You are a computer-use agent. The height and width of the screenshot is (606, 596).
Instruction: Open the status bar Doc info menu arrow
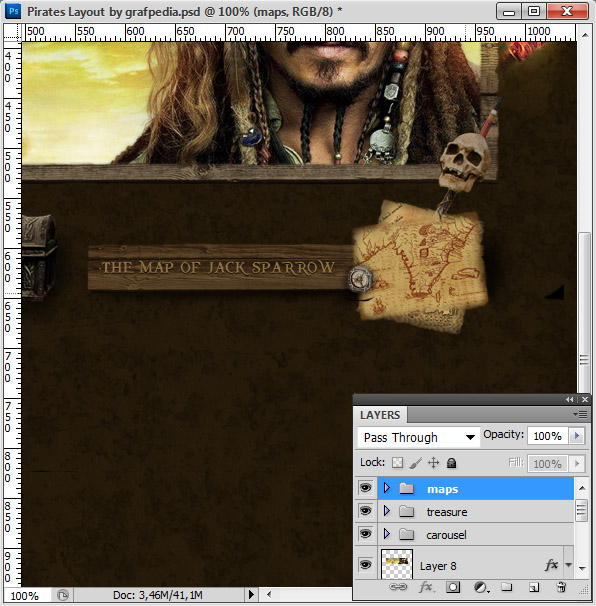pos(251,594)
